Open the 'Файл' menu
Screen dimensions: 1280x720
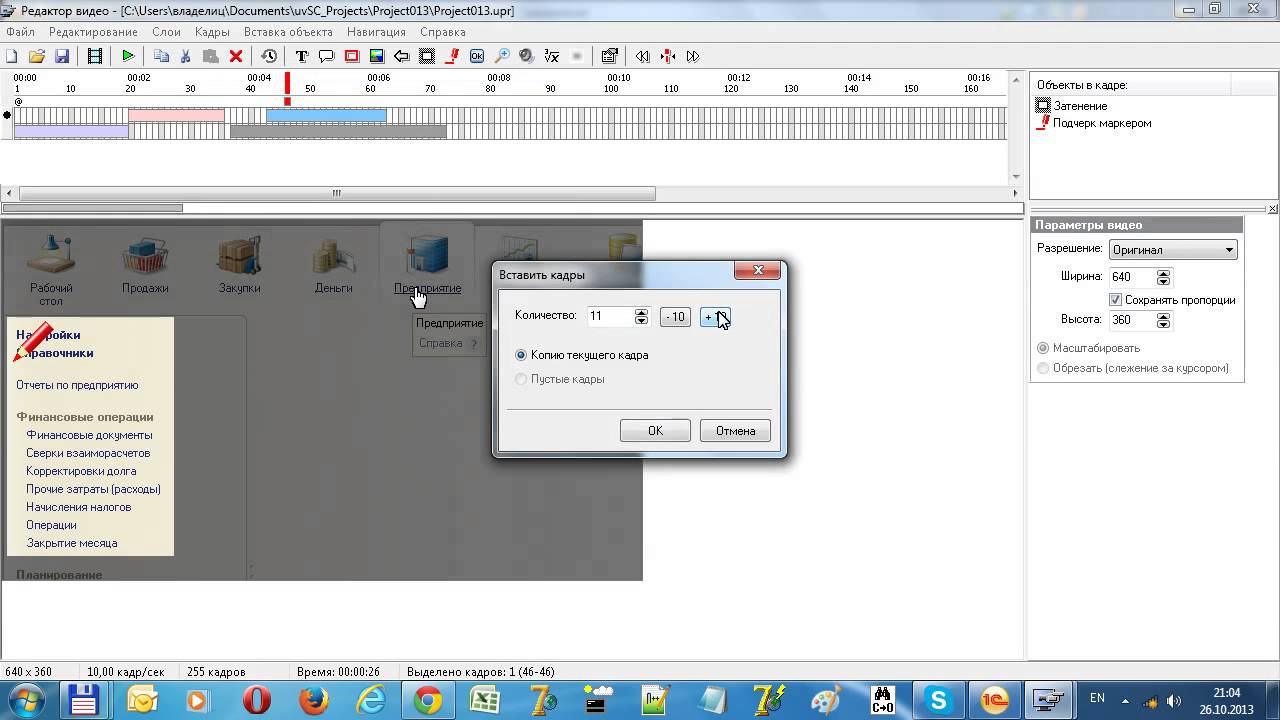point(20,32)
